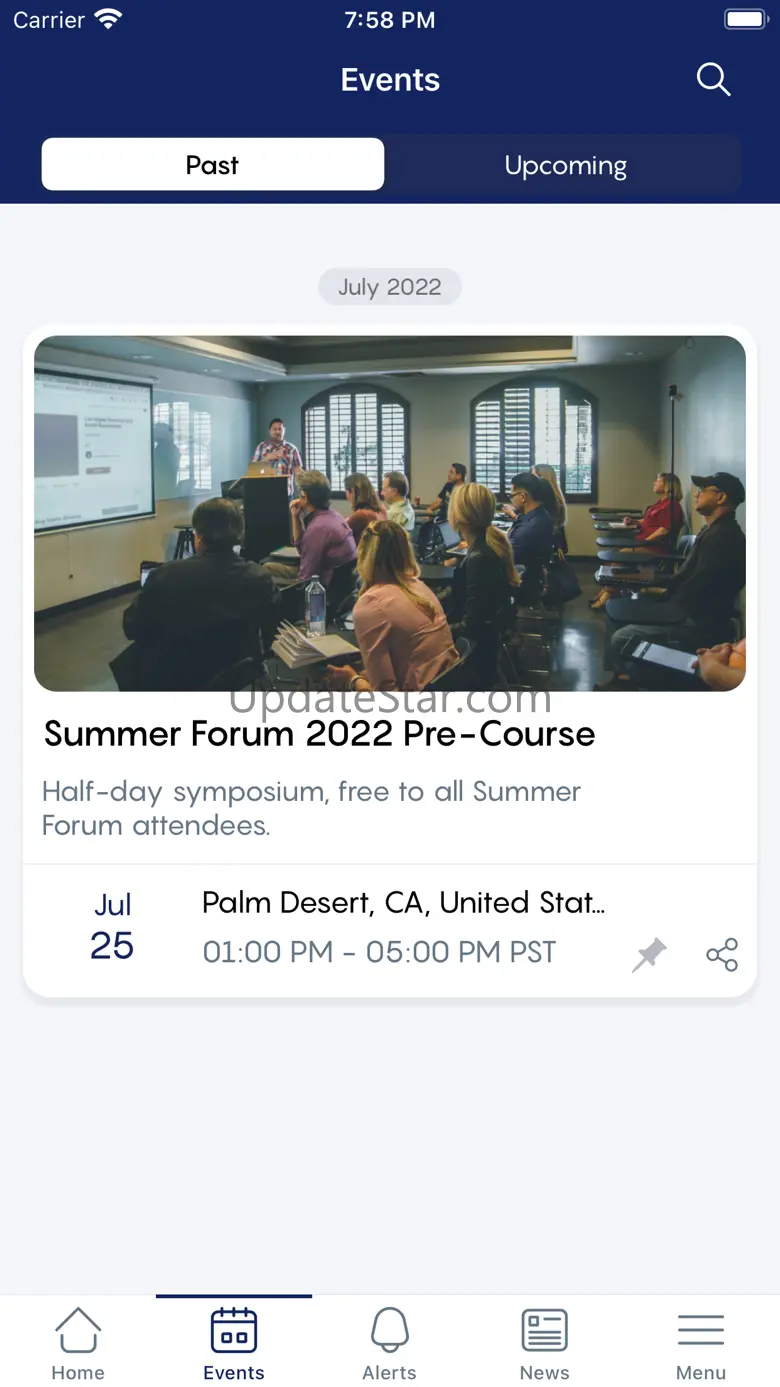The height and width of the screenshot is (1387, 780).
Task: Go to News newspaper icon
Action: [x=545, y=1331]
